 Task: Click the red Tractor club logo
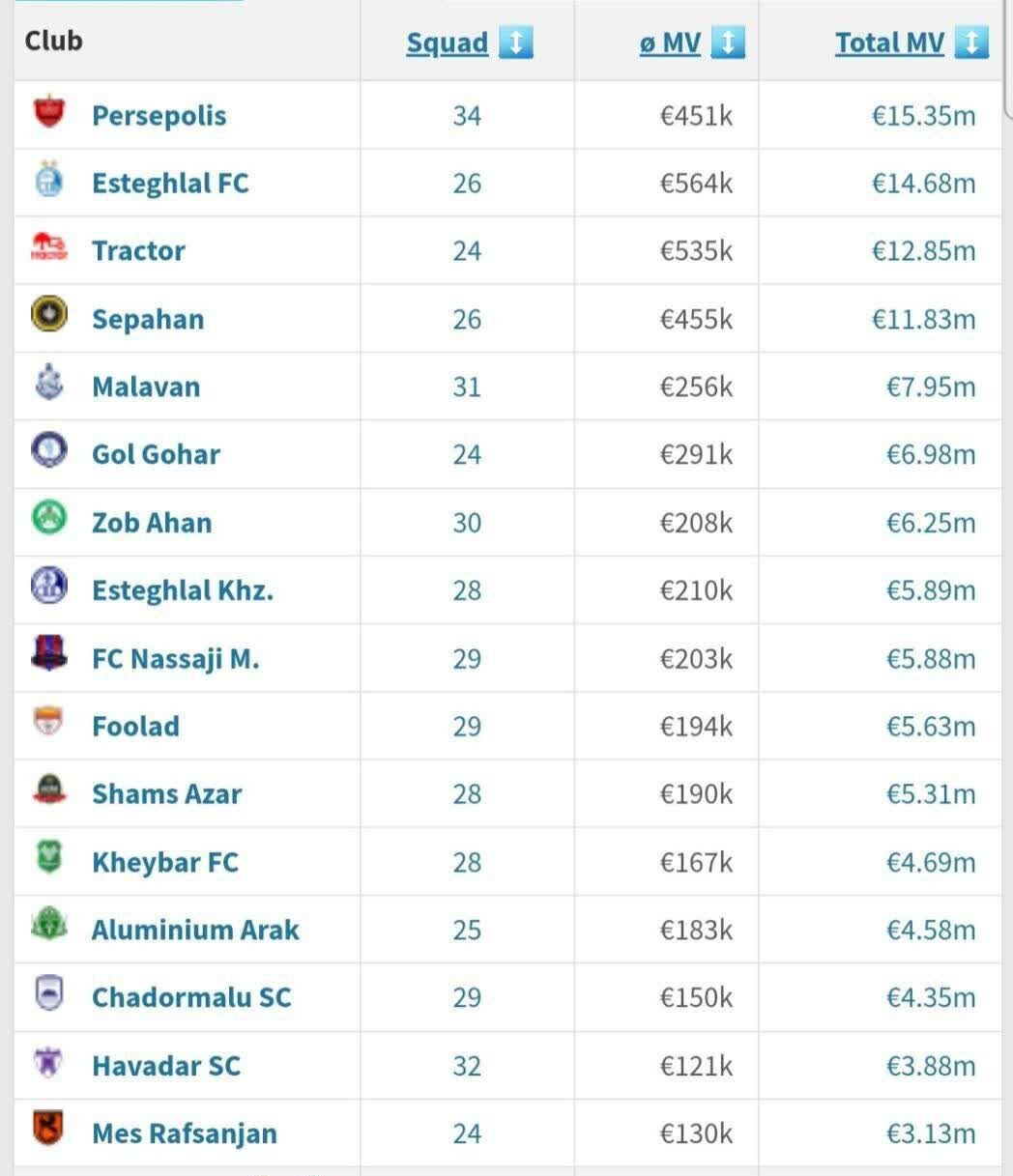point(48,248)
